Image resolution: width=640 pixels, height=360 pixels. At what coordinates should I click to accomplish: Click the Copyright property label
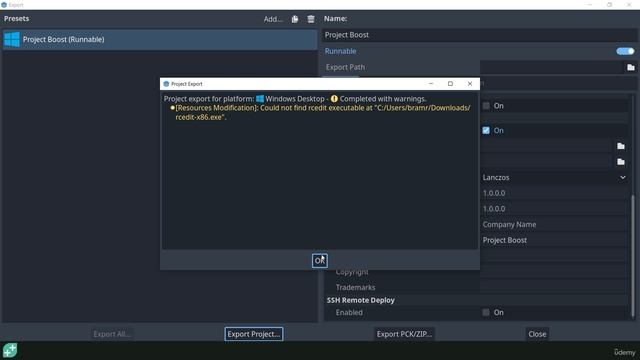point(352,272)
